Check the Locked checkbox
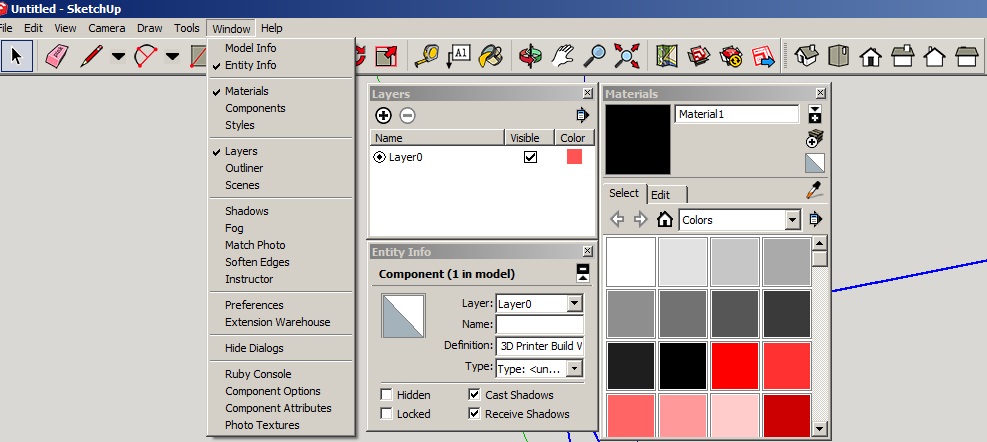Viewport: 987px width, 442px height. click(386, 414)
